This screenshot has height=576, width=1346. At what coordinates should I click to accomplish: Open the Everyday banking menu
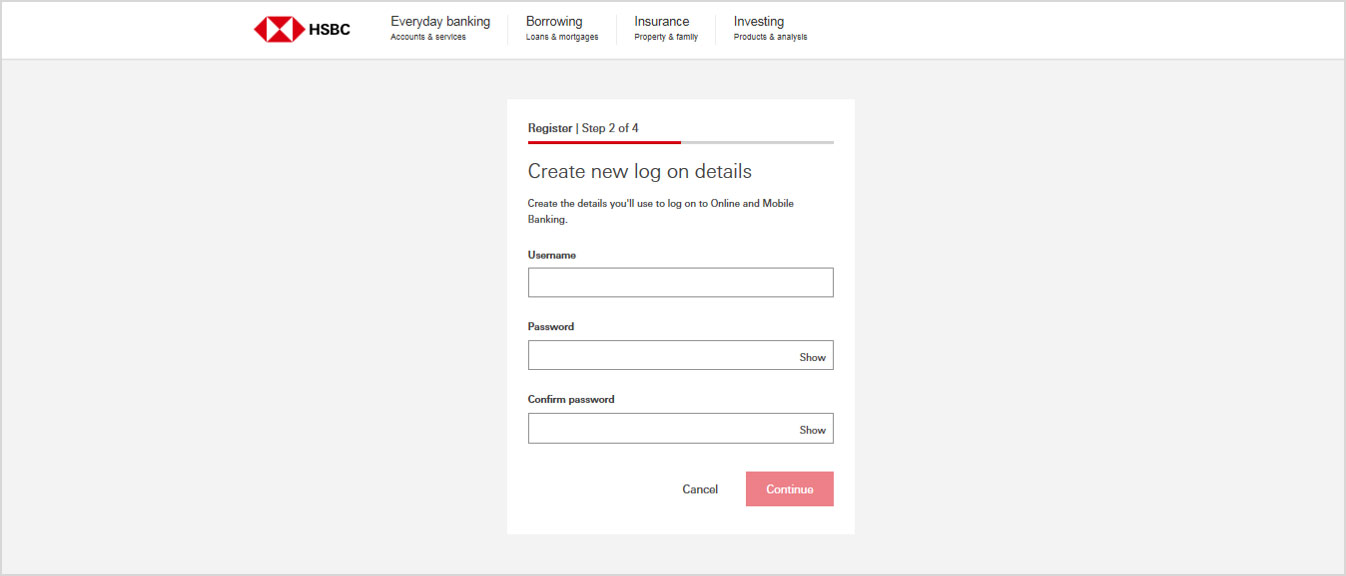(440, 21)
